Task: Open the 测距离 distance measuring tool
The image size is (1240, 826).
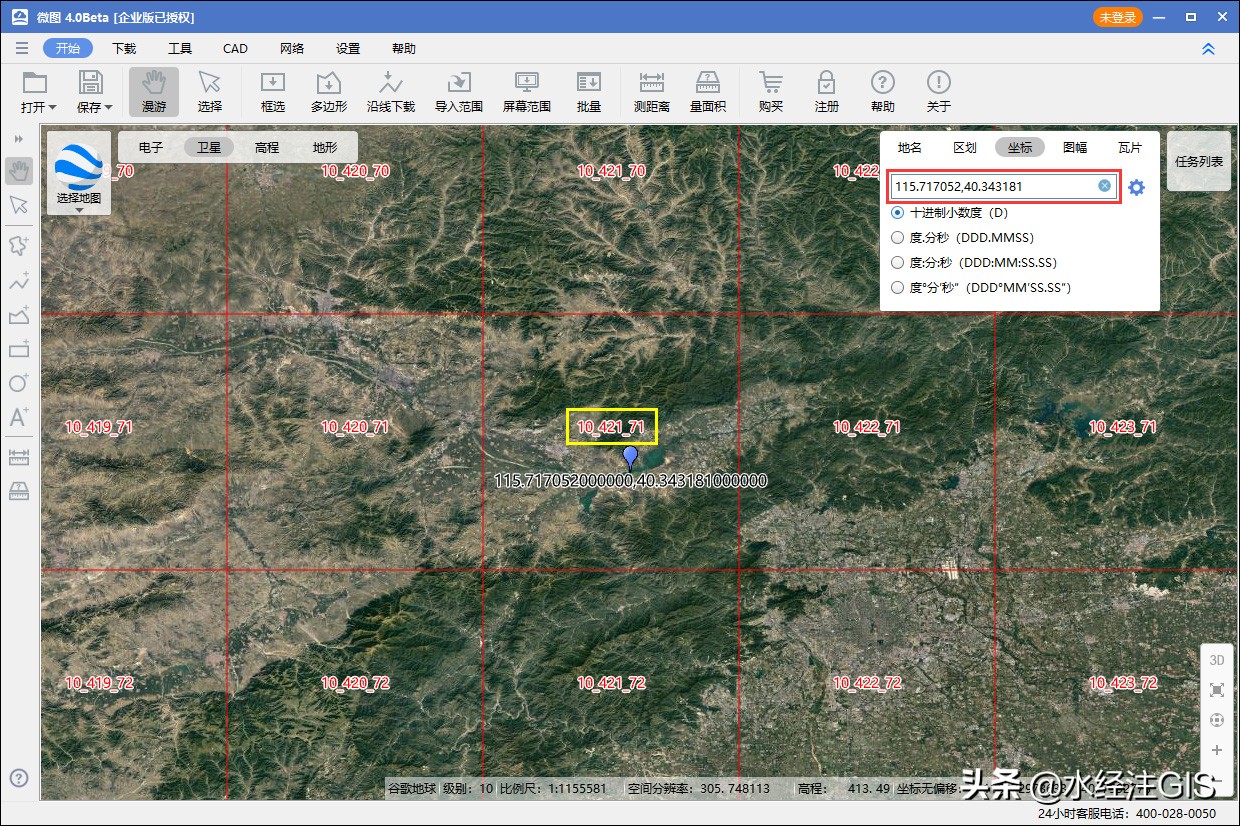Action: pyautogui.click(x=652, y=91)
